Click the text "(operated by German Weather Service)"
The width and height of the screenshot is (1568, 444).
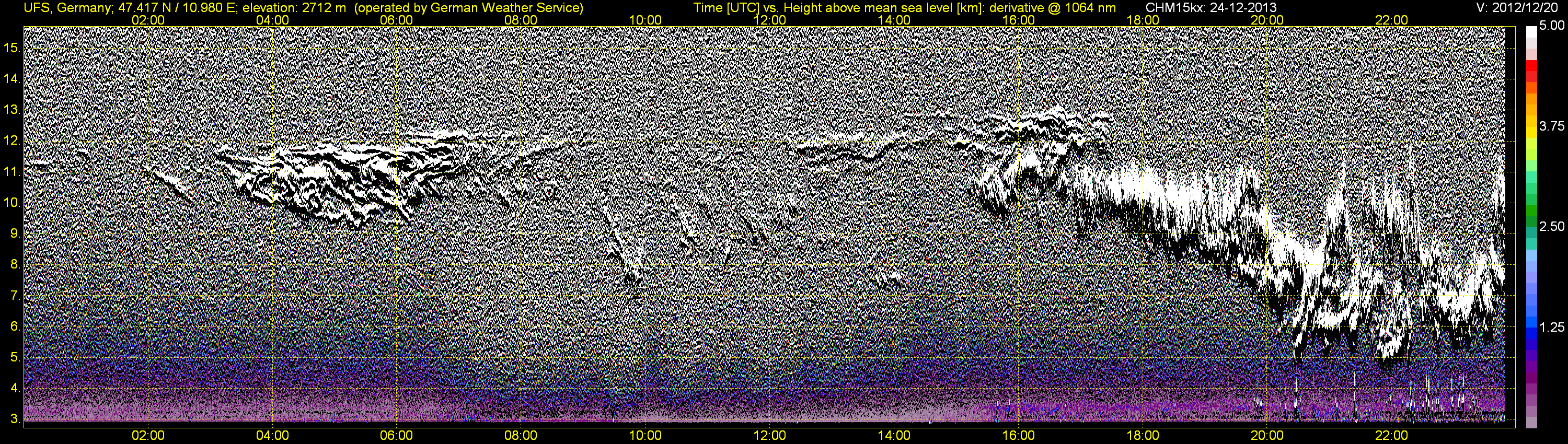(469, 7)
